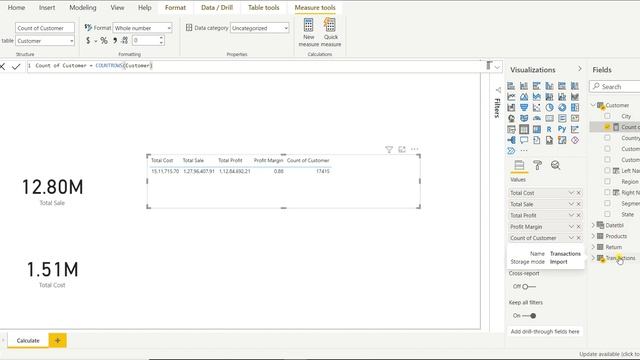Cancel formula edit with X icon
This screenshot has height=360, width=640.
coord(2,67)
